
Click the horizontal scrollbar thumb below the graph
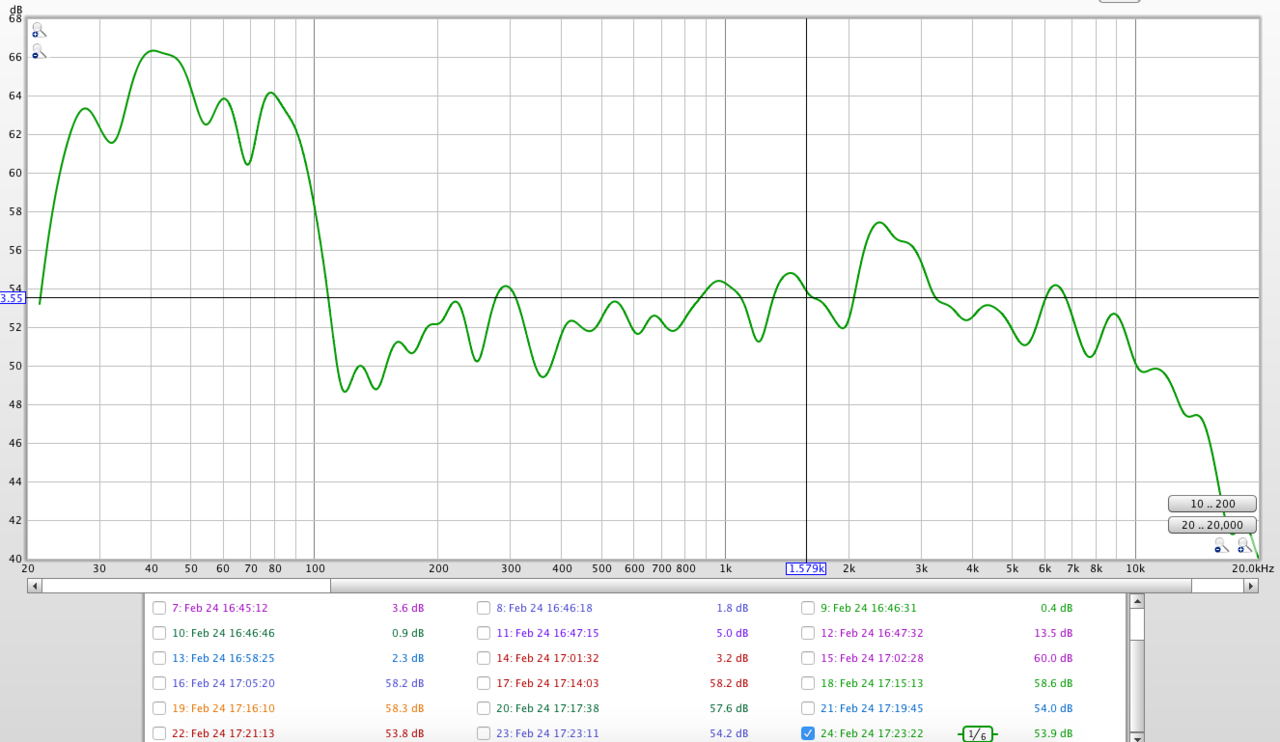pyautogui.click(x=760, y=586)
